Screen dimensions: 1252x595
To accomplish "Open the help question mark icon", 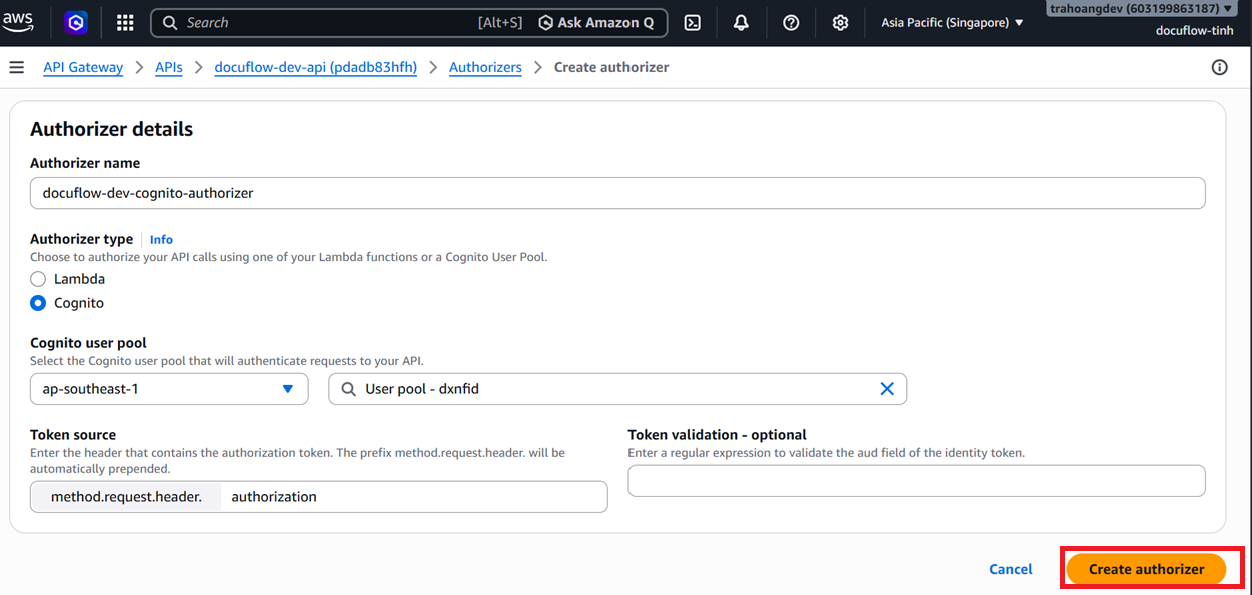I will [791, 22].
